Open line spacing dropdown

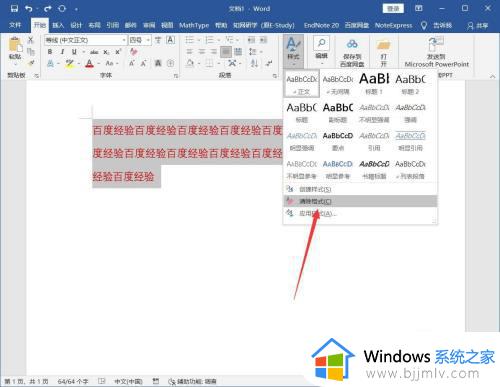coord(256,52)
